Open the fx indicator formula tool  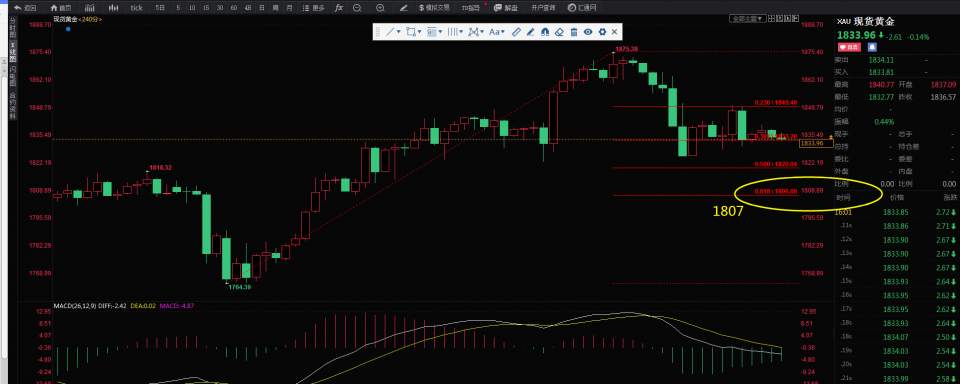coord(339,8)
